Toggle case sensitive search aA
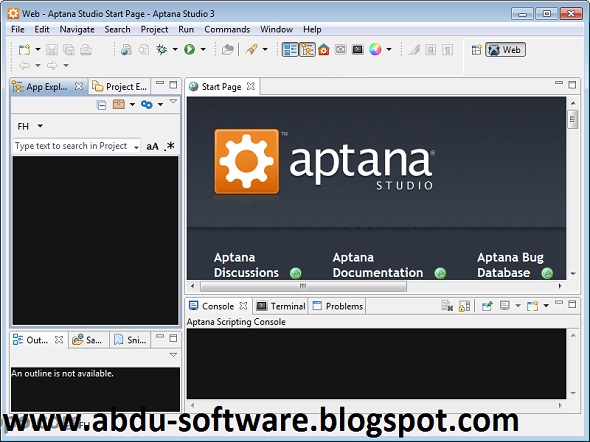Image resolution: width=590 pixels, height=442 pixels. (x=152, y=146)
